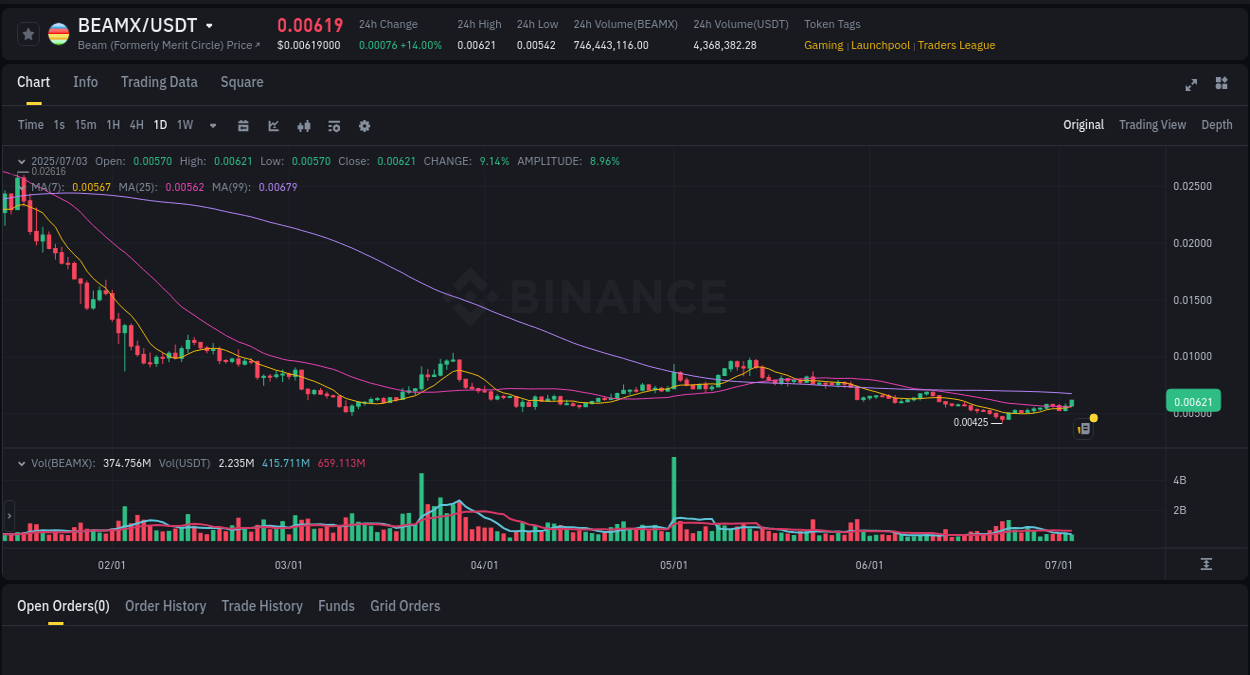Image resolution: width=1250 pixels, height=675 pixels.
Task: Select the line chart style icon
Action: [x=273, y=126]
